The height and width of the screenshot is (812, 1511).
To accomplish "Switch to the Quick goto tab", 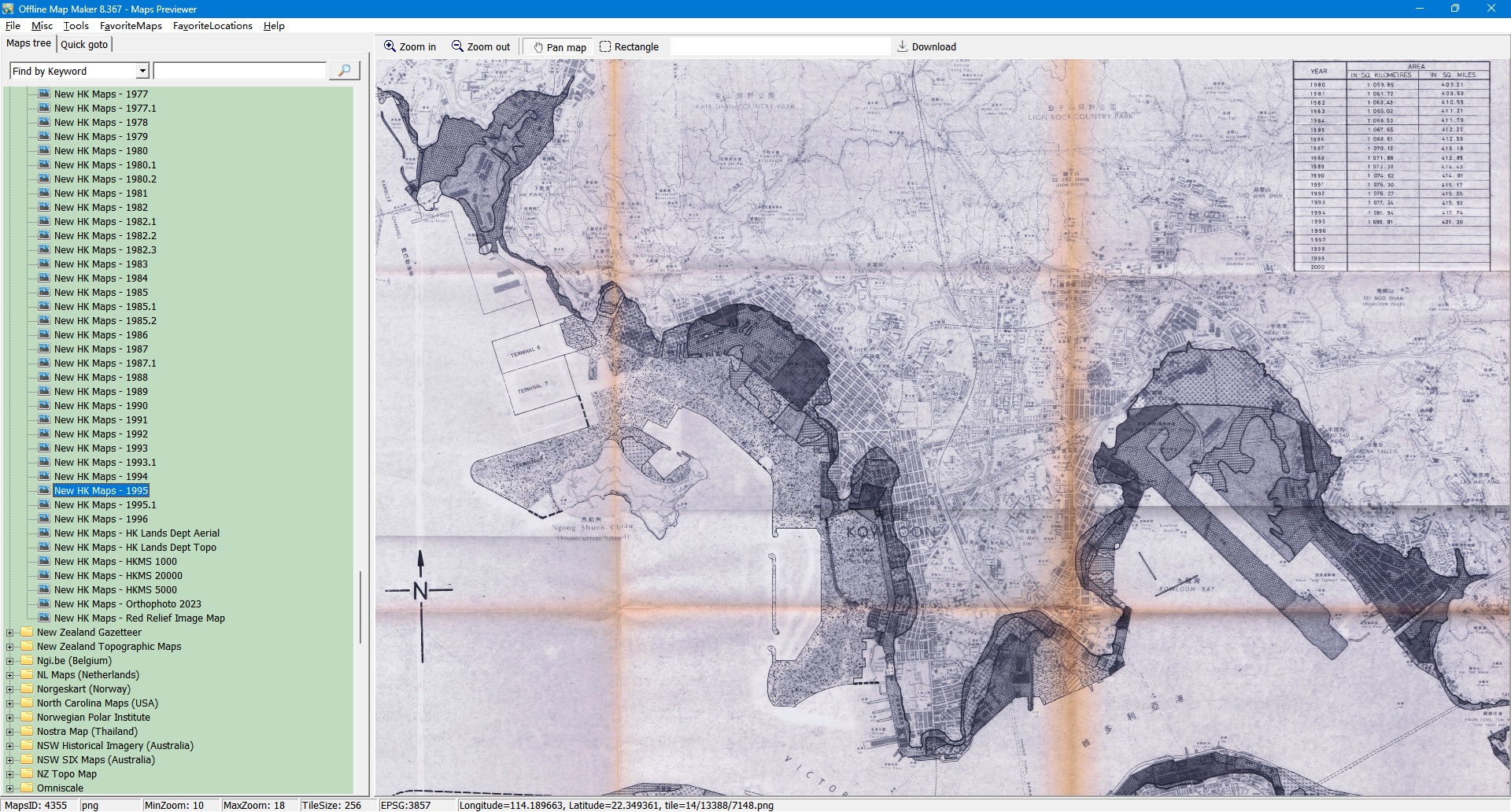I will [84, 44].
